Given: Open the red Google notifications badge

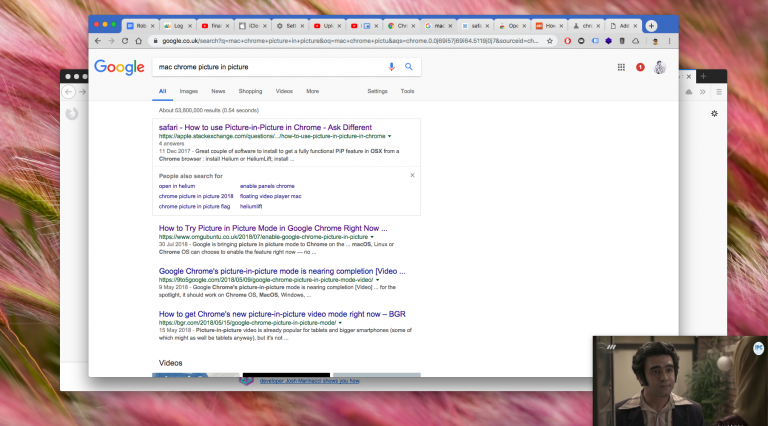Looking at the screenshot, I should coord(640,67).
